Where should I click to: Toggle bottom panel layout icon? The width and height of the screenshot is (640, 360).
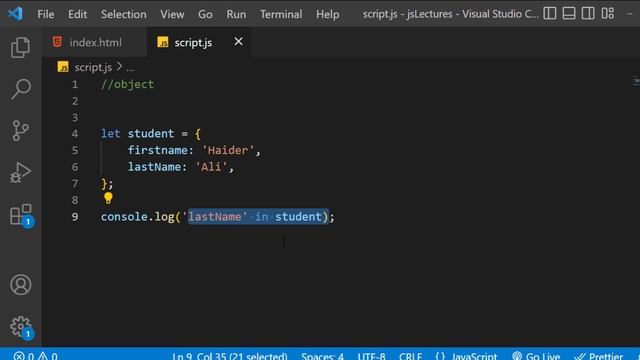coord(569,13)
